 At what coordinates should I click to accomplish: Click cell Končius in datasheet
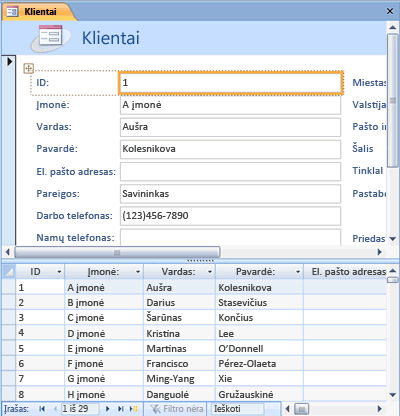[259, 318]
